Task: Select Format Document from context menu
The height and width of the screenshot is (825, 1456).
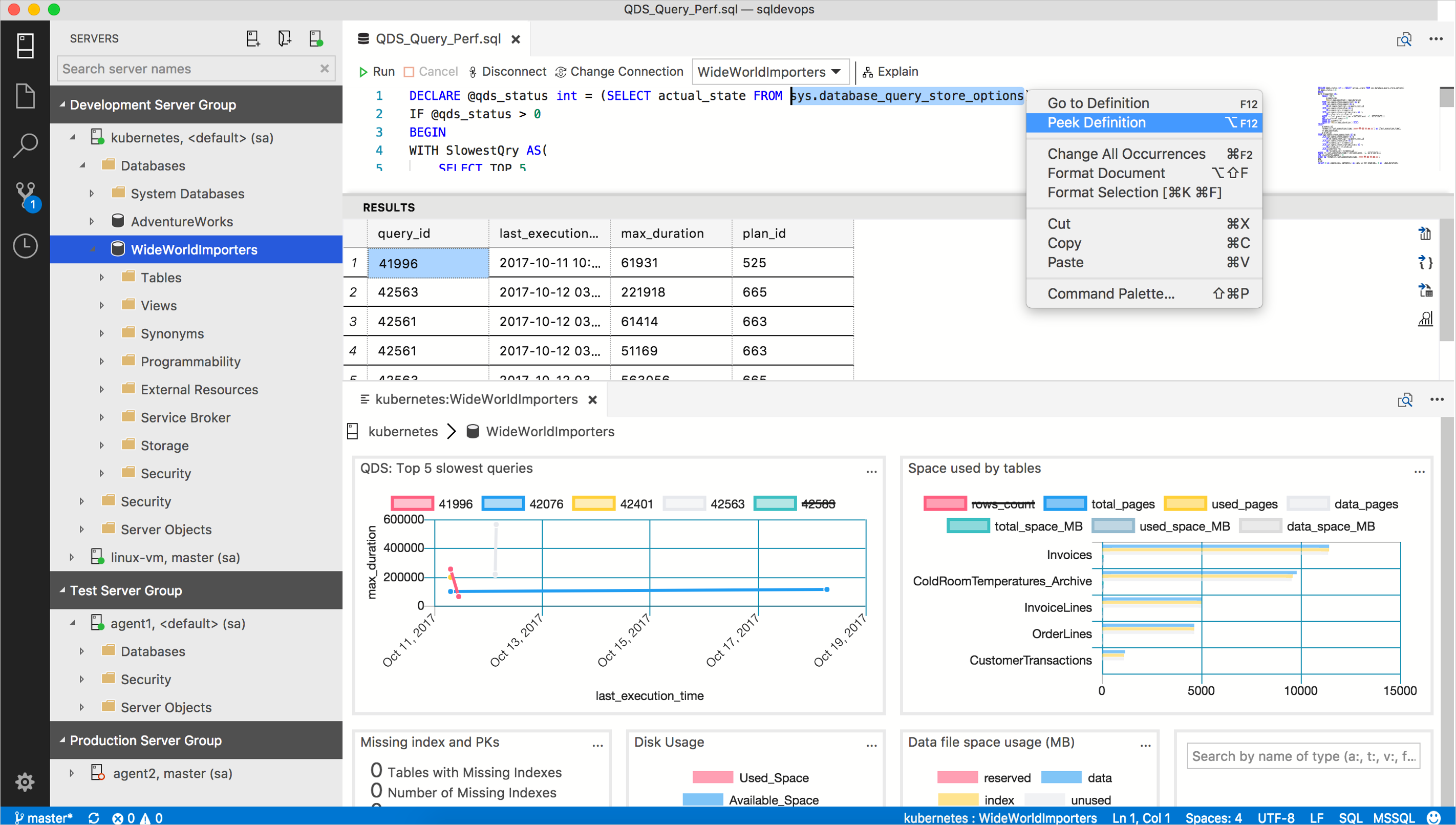Action: [1107, 173]
